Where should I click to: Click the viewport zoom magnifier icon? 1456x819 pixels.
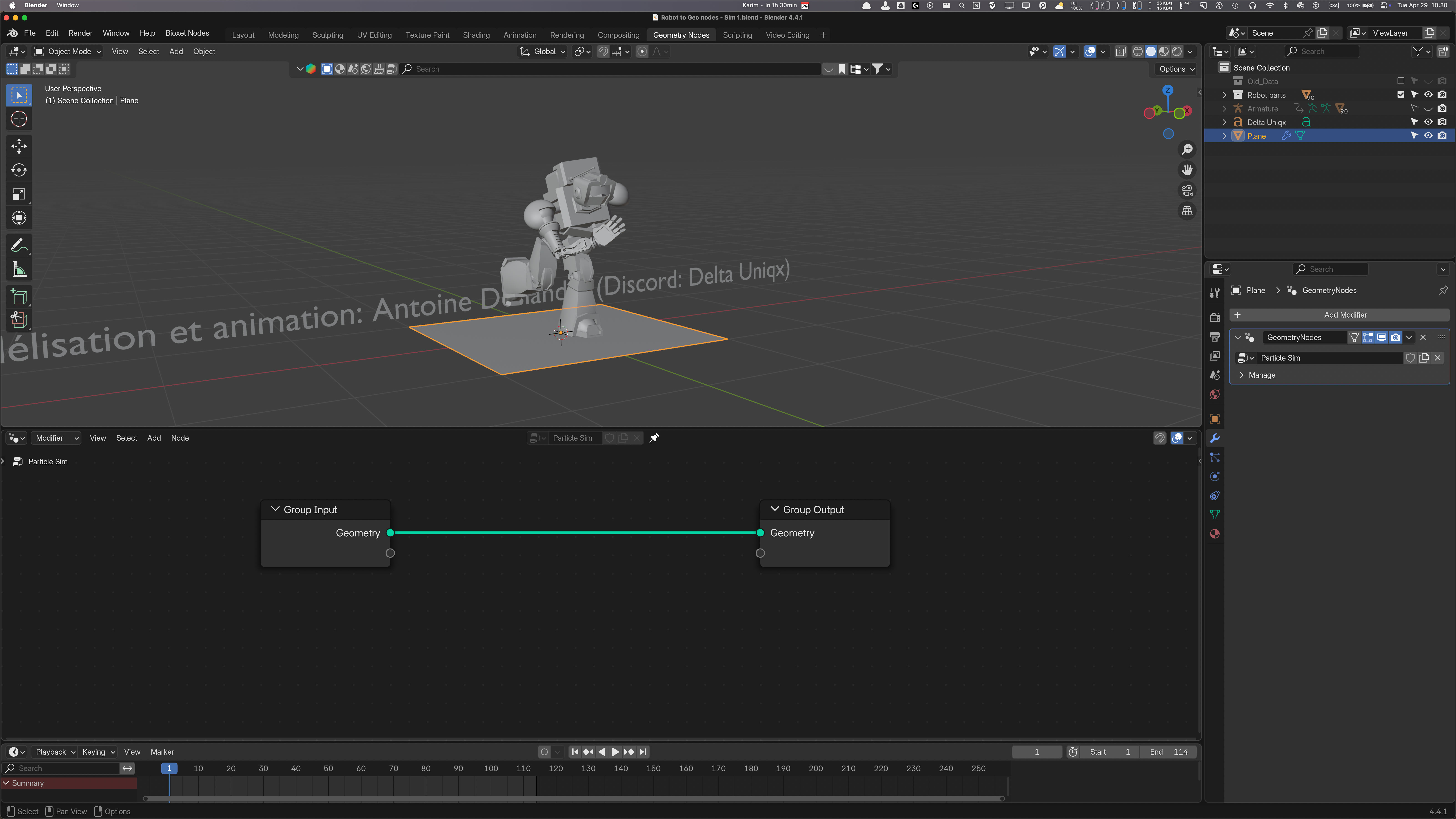click(1187, 149)
